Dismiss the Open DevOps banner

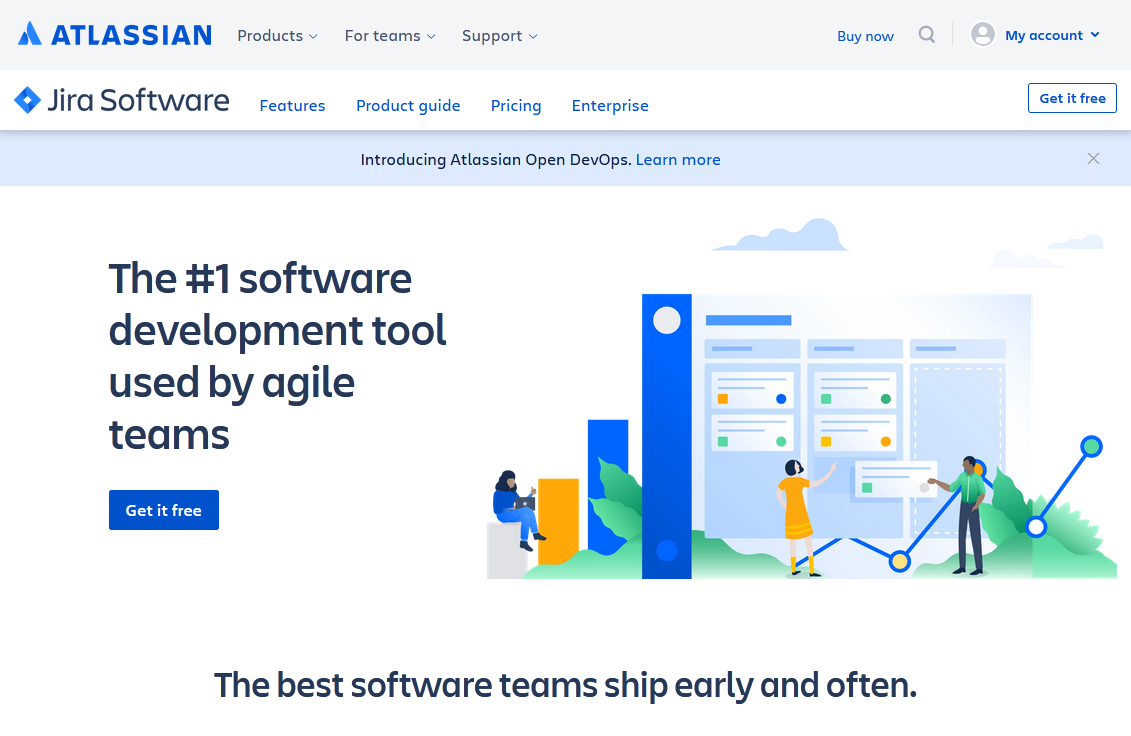click(x=1093, y=159)
